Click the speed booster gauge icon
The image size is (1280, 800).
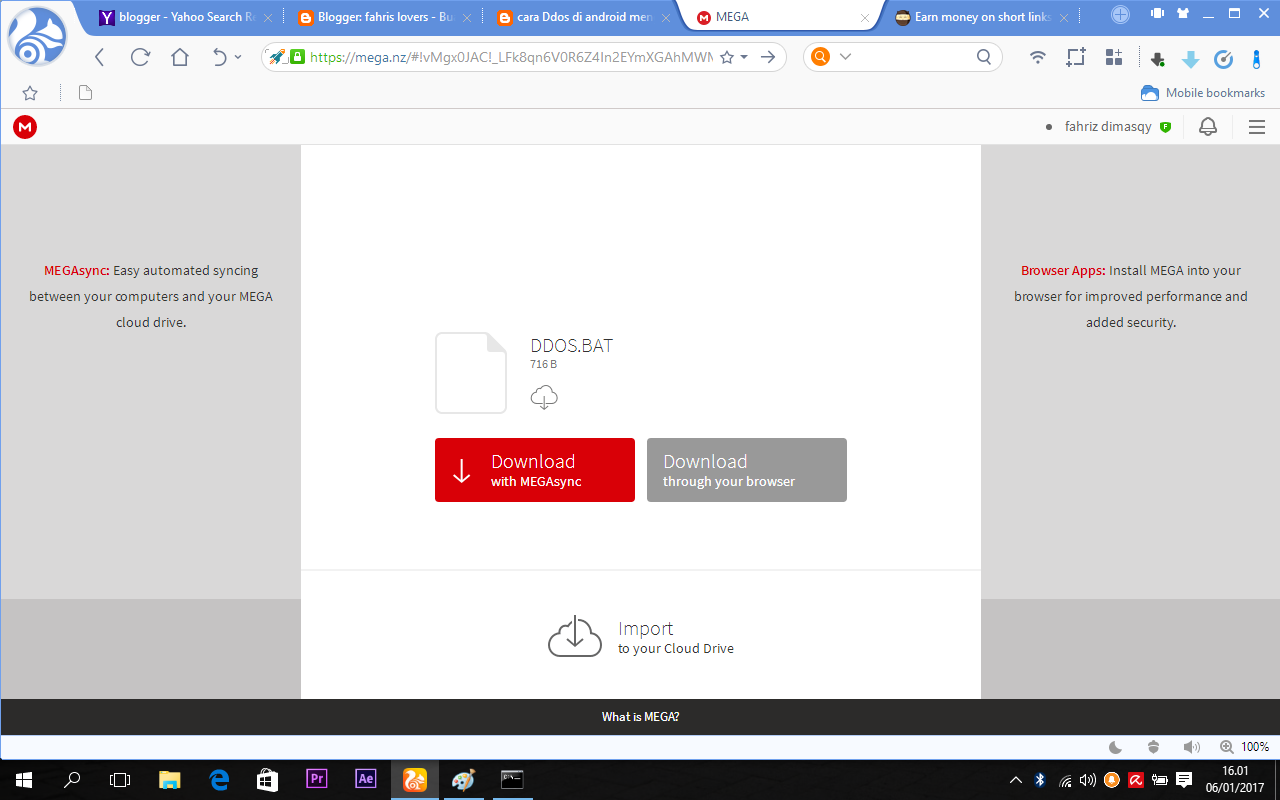pos(1223,59)
